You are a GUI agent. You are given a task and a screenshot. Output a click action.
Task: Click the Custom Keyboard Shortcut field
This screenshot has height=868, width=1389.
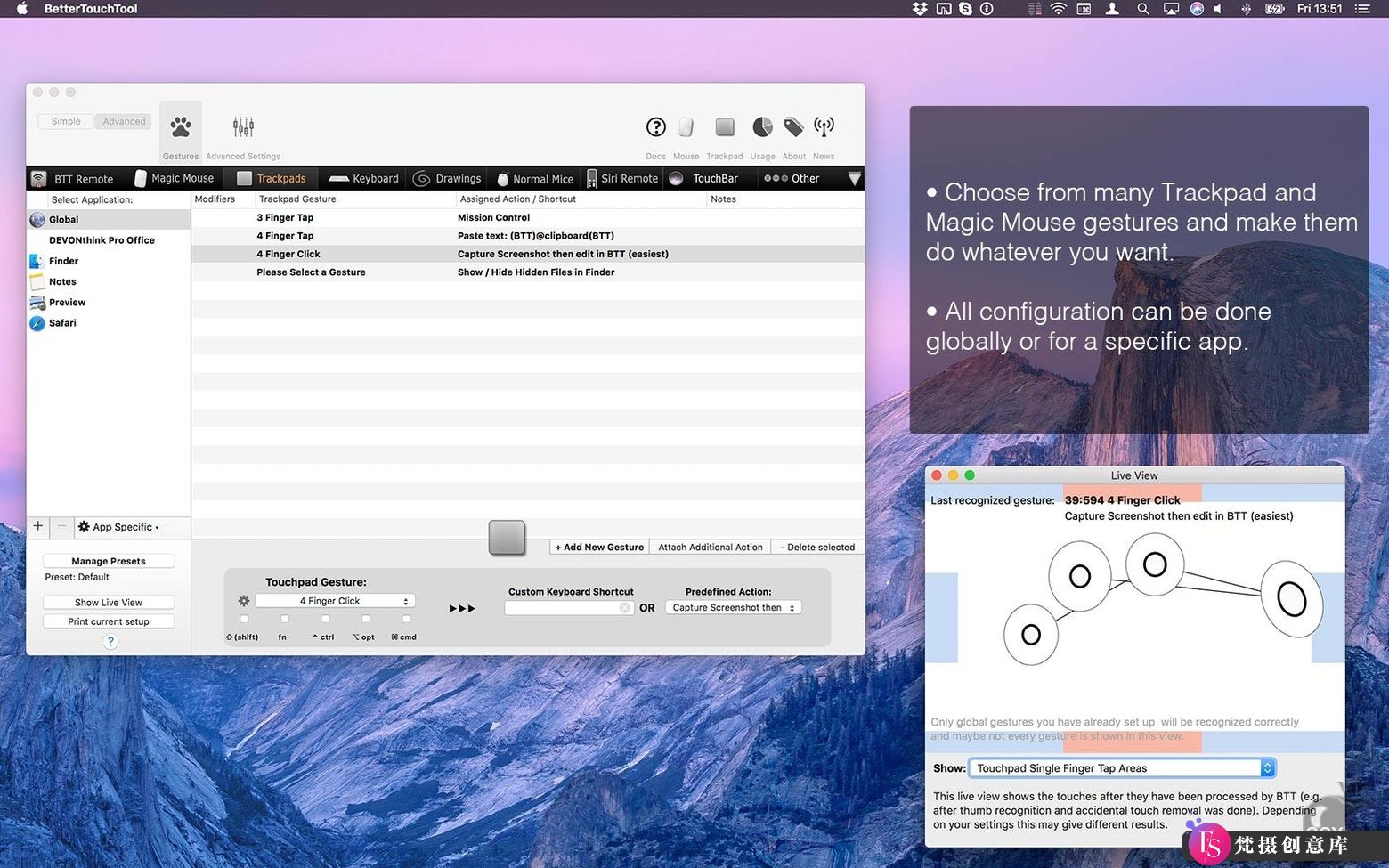[568, 608]
